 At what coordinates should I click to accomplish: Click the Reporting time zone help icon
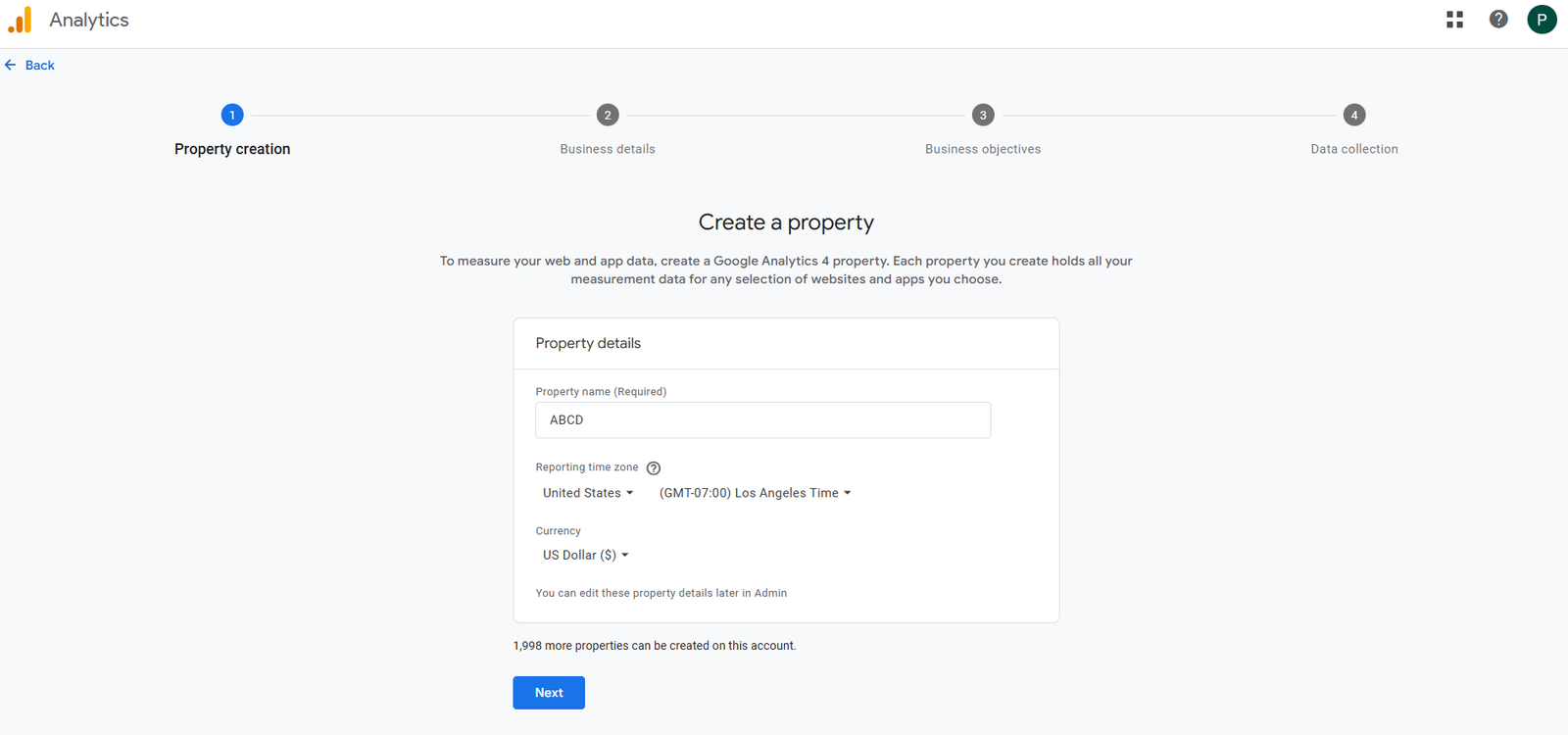tap(653, 467)
